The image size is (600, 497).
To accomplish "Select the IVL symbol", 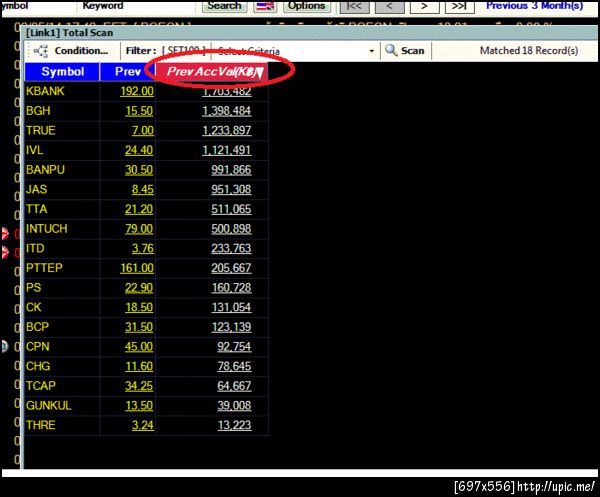I will pyautogui.click(x=34, y=150).
